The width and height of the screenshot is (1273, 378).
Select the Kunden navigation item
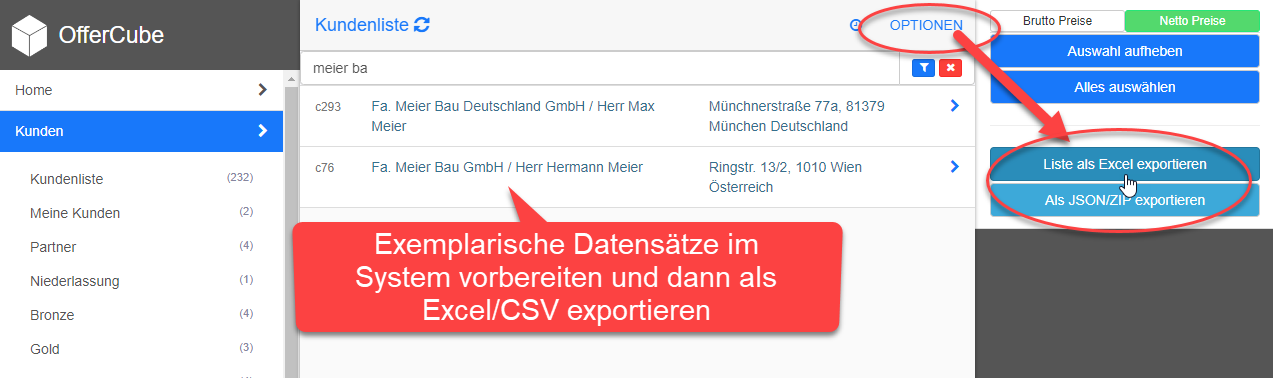click(x=142, y=130)
